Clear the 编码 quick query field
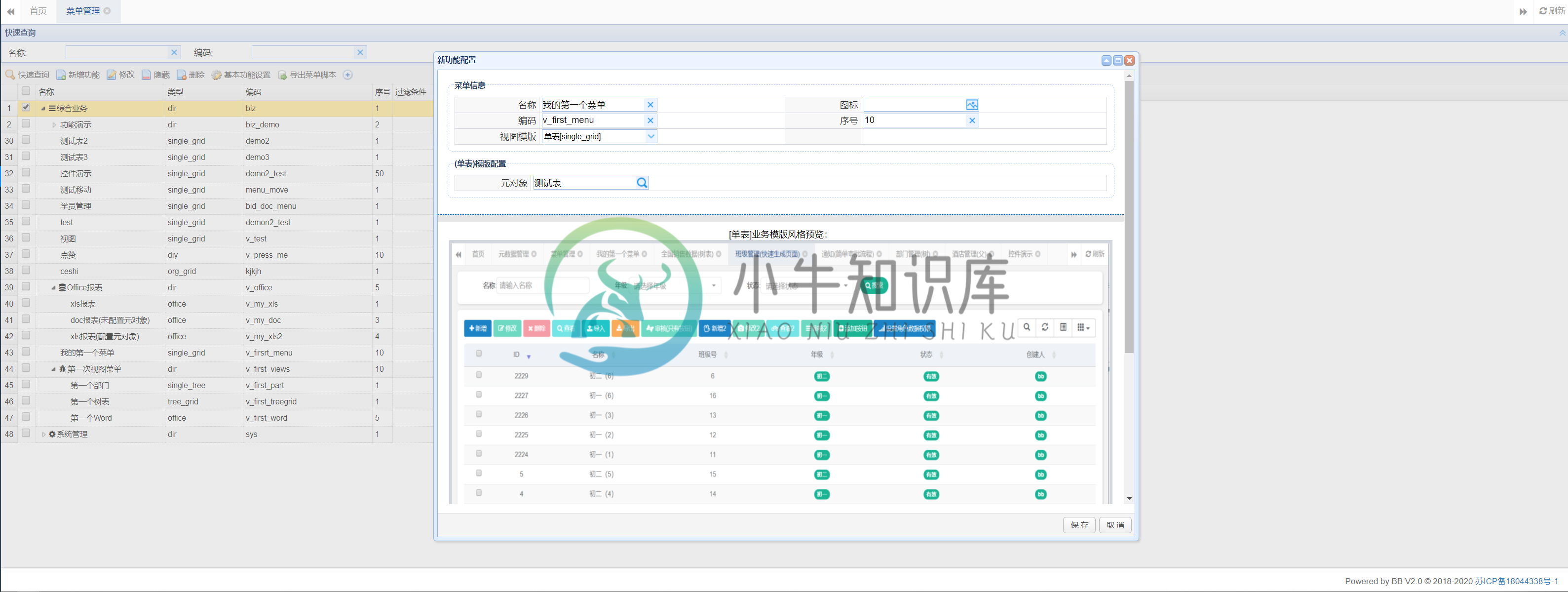 360,52
